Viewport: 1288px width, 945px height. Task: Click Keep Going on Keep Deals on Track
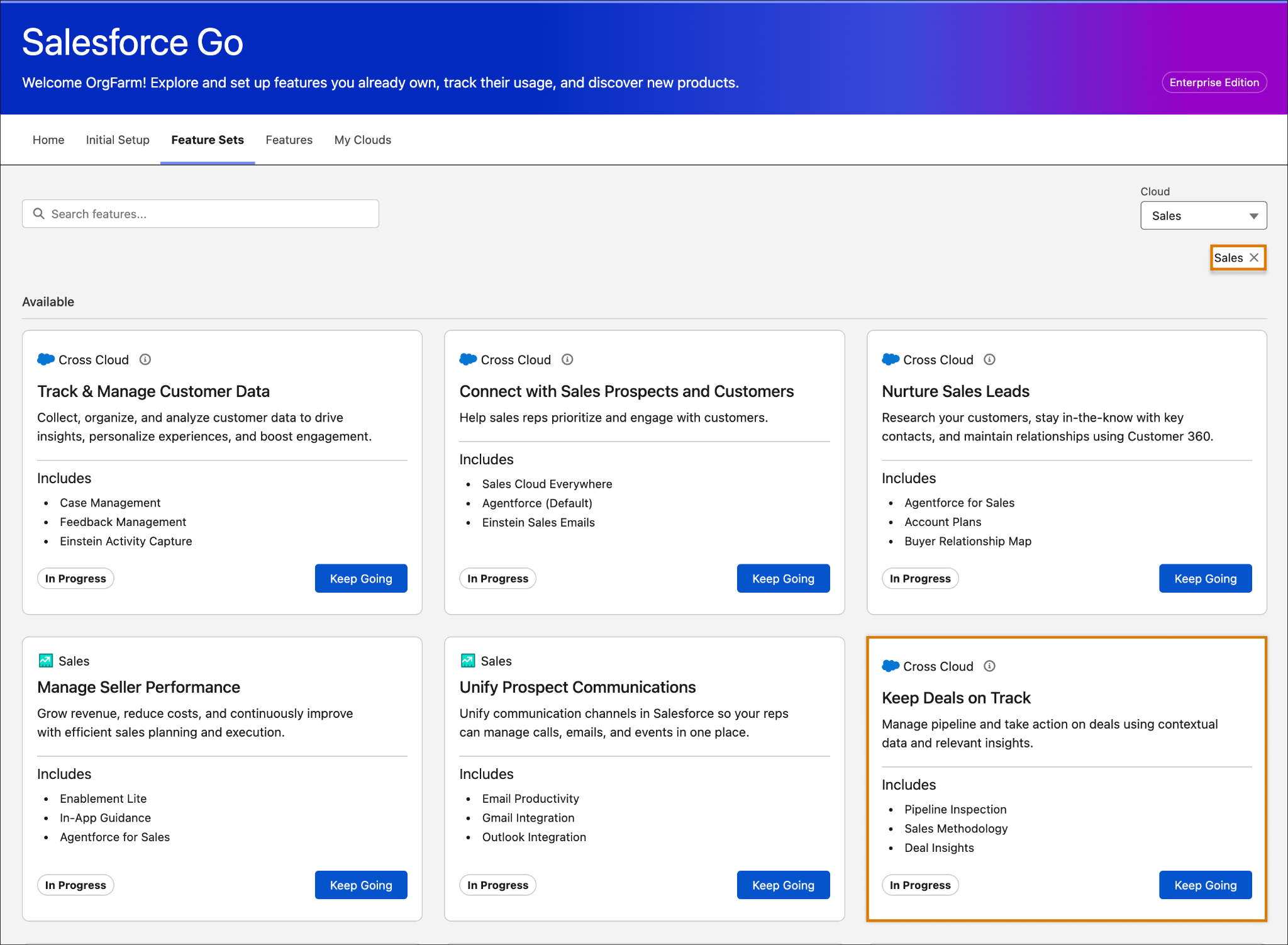coord(1206,885)
